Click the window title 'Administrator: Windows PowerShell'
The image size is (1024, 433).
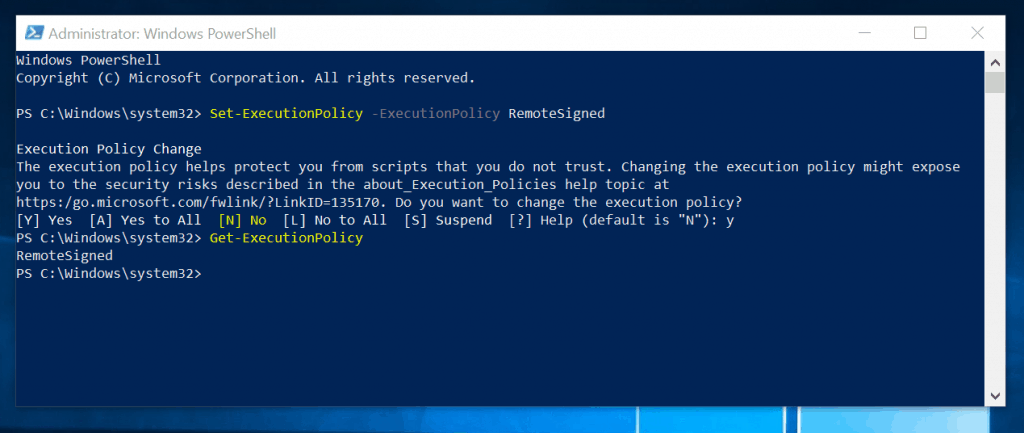pyautogui.click(x=162, y=34)
